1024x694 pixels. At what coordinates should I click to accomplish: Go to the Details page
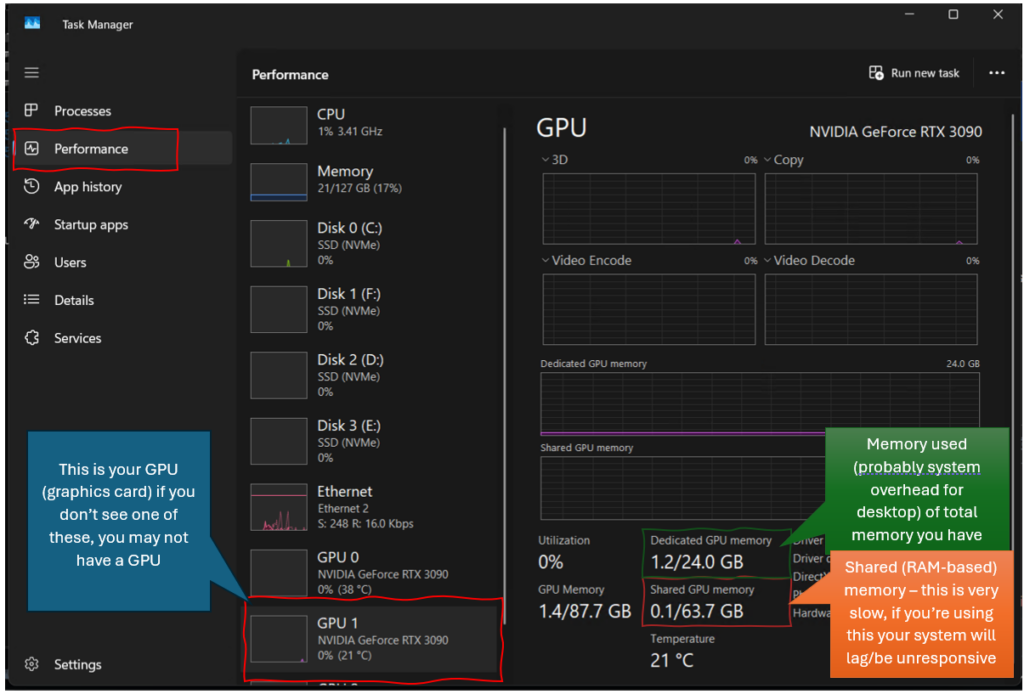(123, 300)
